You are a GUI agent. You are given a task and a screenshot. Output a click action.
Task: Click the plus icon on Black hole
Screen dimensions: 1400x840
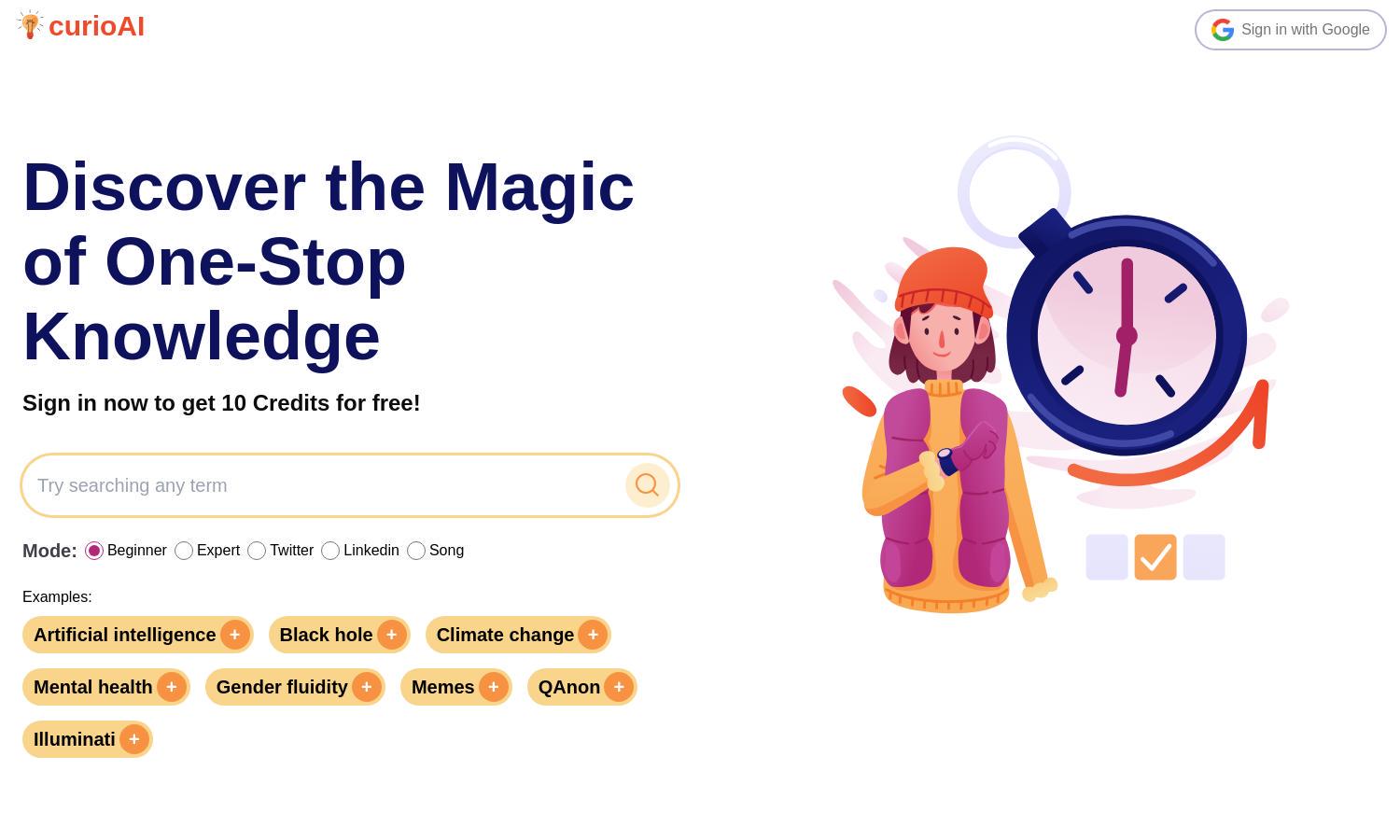point(392,635)
